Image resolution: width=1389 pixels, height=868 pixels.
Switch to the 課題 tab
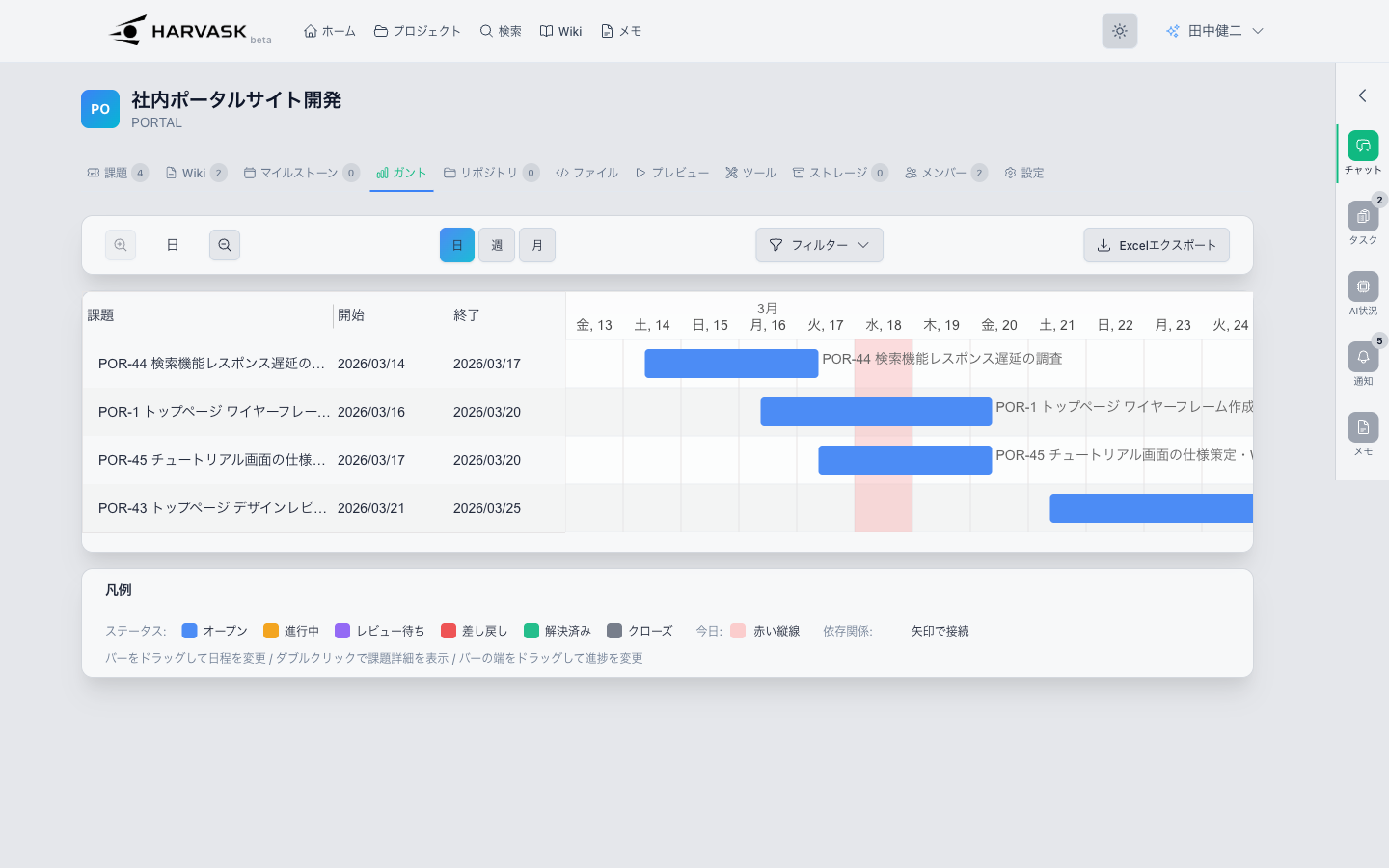(x=116, y=173)
